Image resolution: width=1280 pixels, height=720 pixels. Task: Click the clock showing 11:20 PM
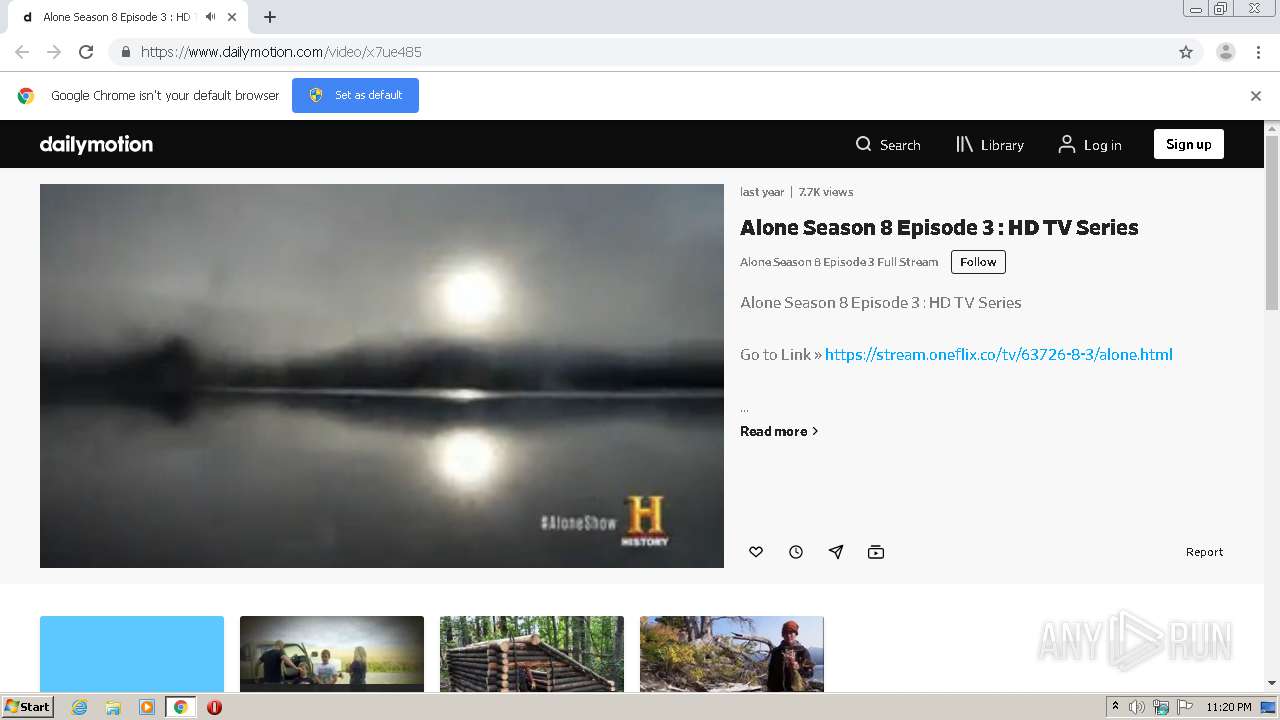click(x=1229, y=707)
